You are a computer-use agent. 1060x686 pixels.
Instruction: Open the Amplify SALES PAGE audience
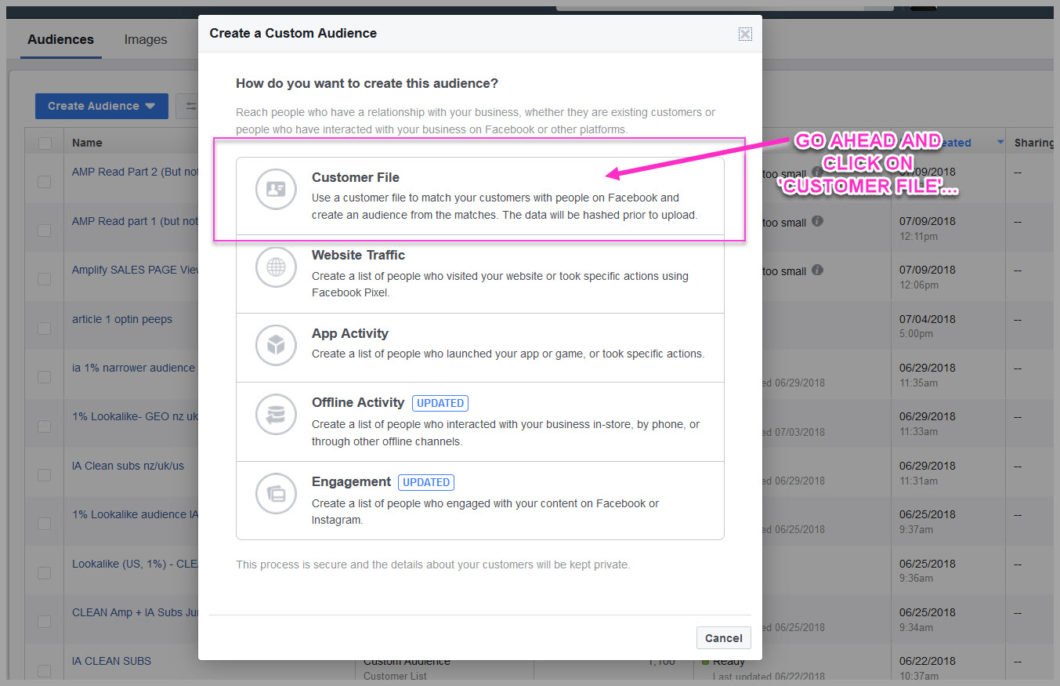tap(135, 270)
